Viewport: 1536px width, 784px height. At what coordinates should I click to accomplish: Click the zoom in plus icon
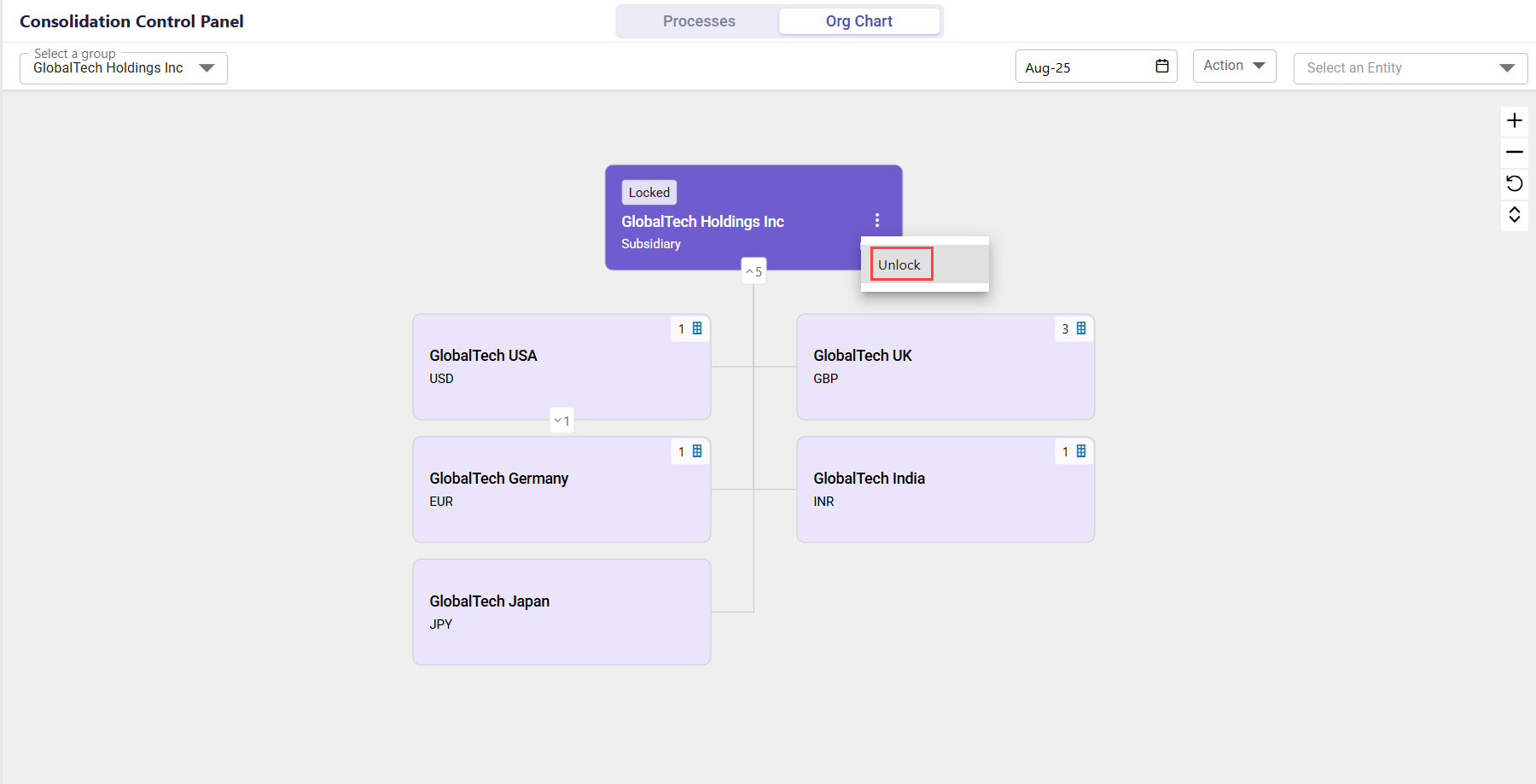[1515, 120]
